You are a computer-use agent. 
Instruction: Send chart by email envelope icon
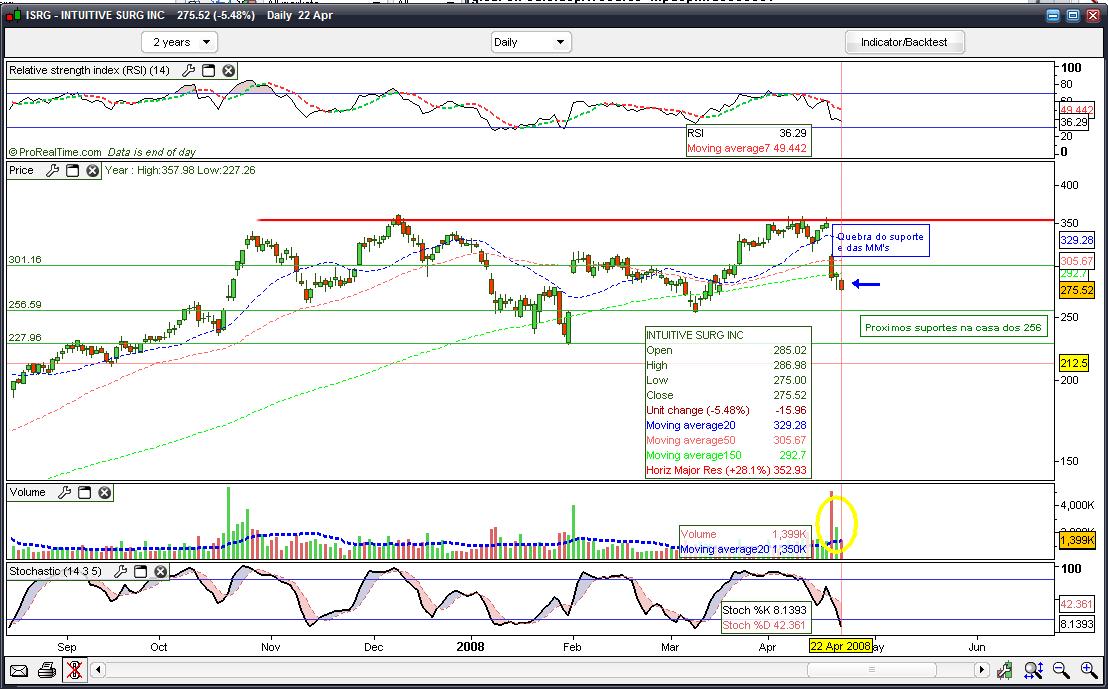(18, 669)
